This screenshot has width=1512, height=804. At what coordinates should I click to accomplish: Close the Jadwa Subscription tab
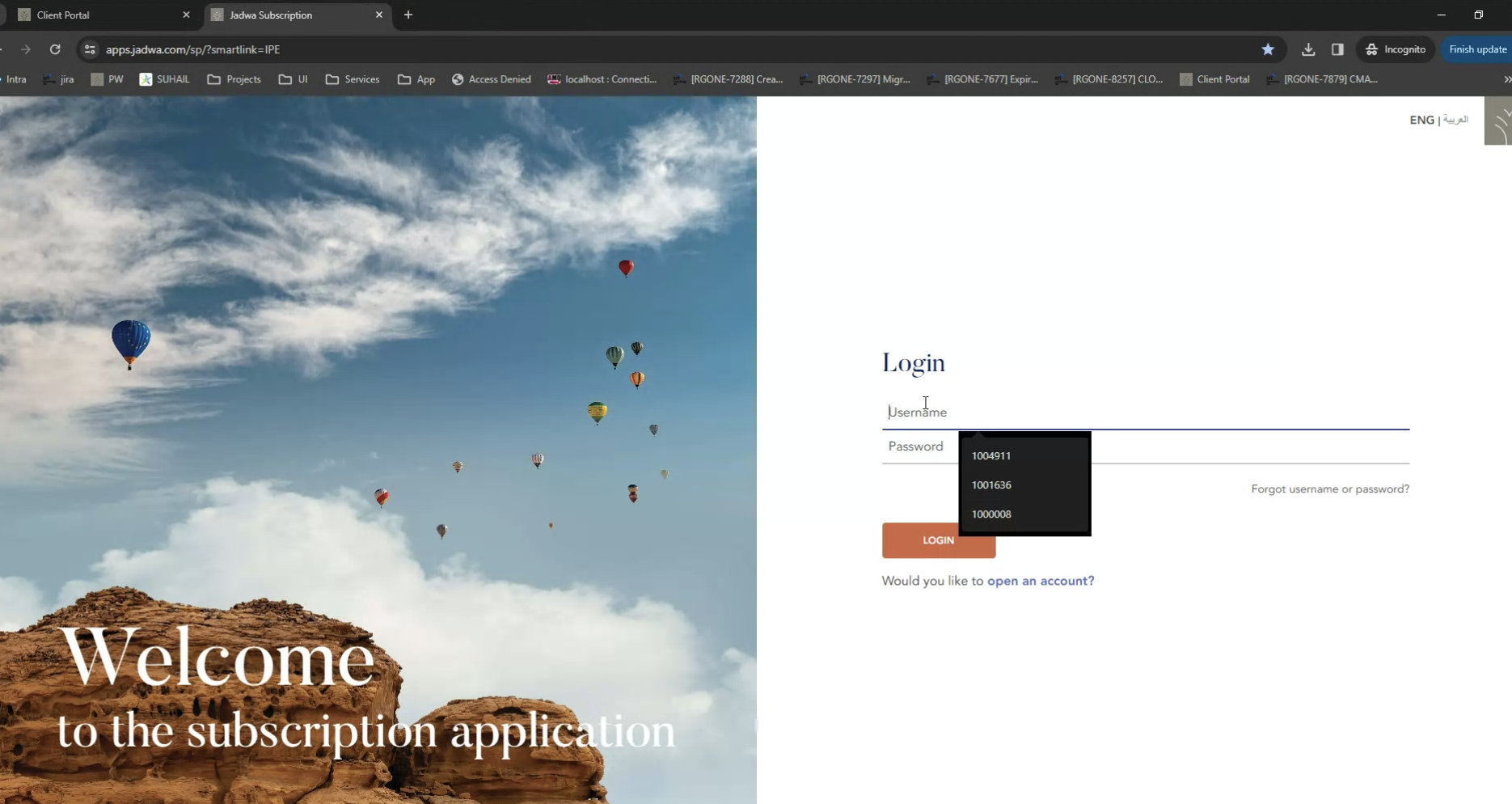click(x=378, y=15)
